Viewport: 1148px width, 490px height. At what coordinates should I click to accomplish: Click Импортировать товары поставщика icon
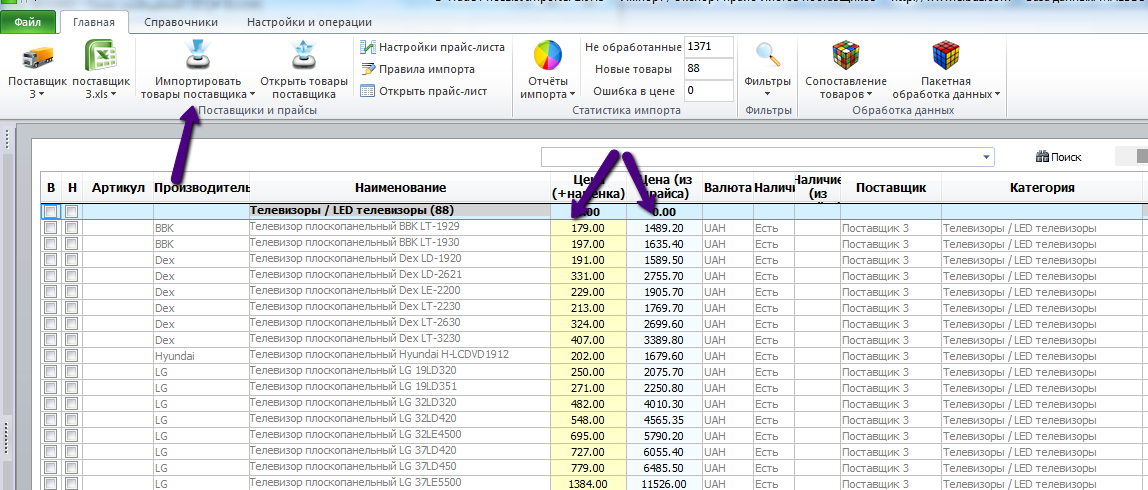pyautogui.click(x=197, y=56)
